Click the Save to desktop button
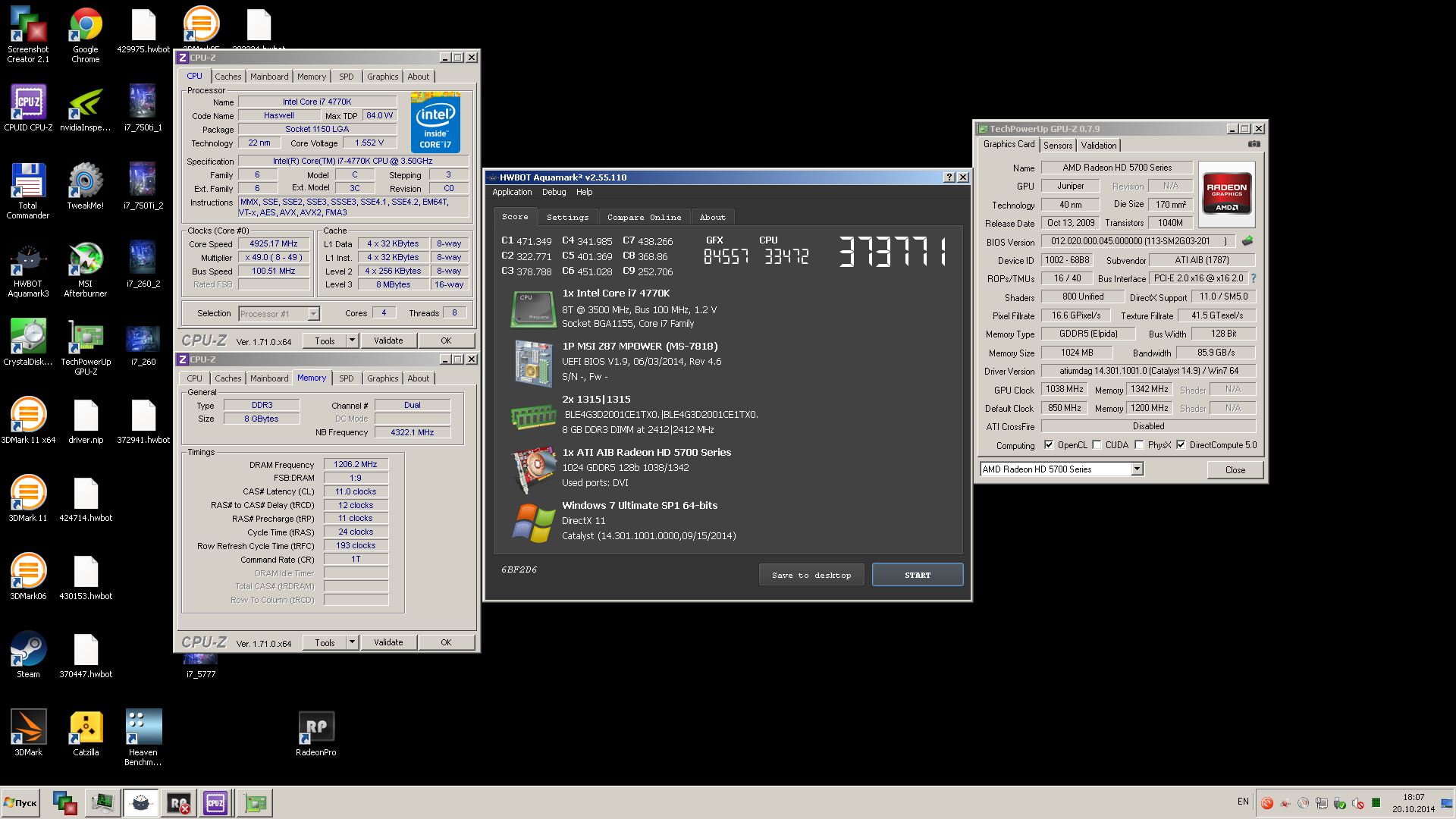This screenshot has height=819, width=1456. (x=811, y=575)
